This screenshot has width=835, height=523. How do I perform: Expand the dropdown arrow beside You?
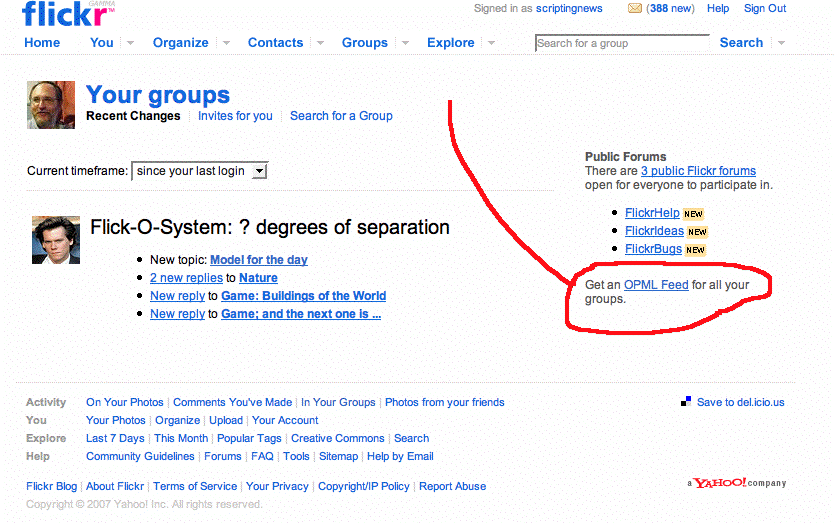(x=130, y=43)
